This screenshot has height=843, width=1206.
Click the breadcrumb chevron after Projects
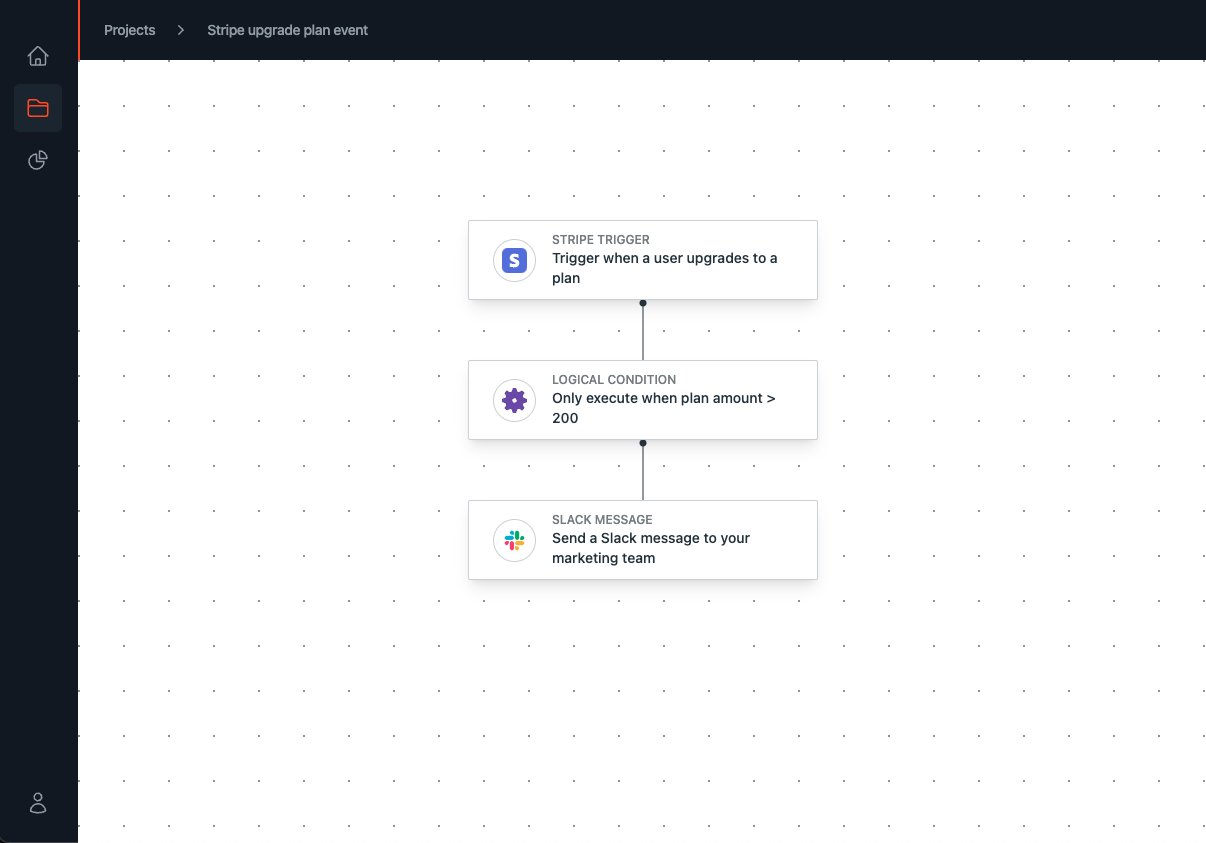point(180,30)
